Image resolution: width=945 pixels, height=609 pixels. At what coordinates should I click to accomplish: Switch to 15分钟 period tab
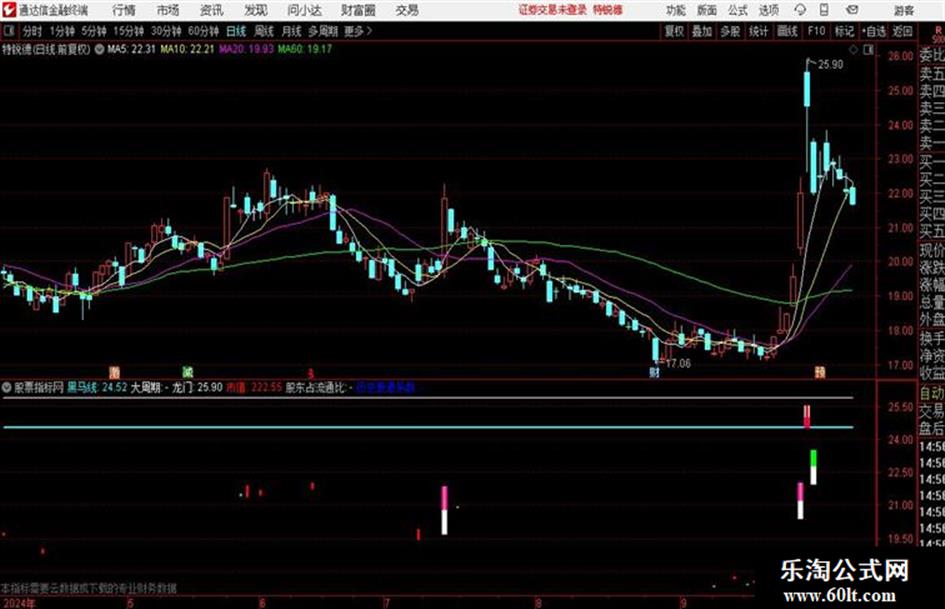[128, 31]
